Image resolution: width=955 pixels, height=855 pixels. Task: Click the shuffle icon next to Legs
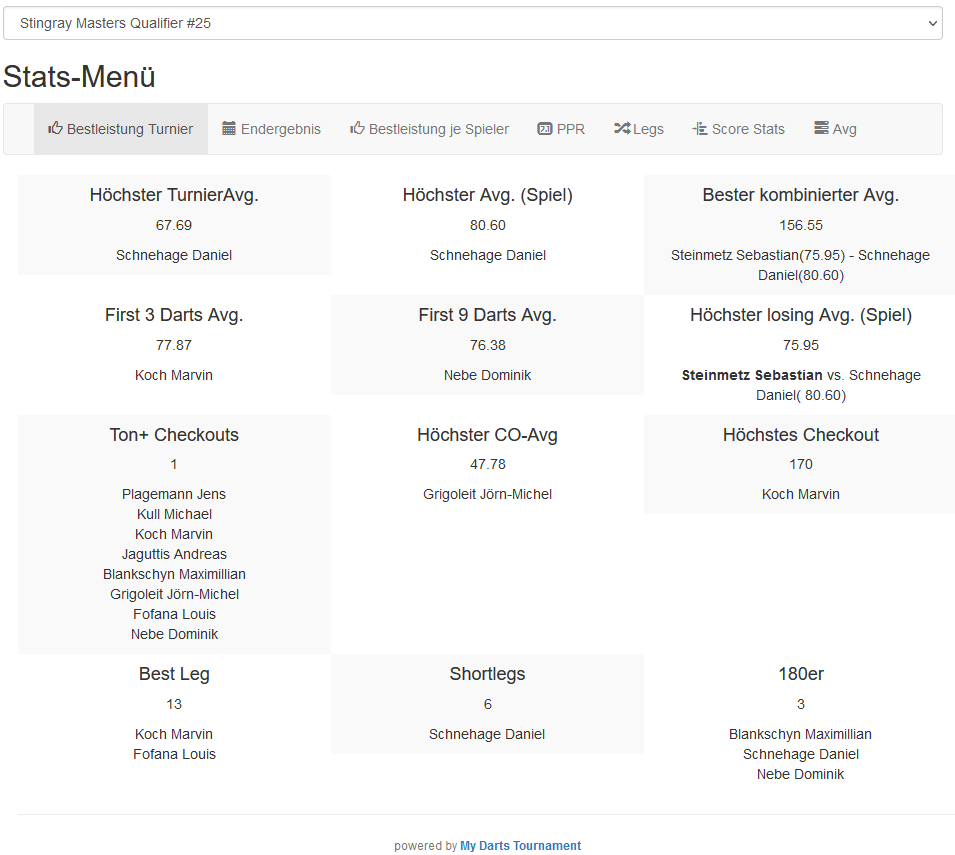click(622, 129)
